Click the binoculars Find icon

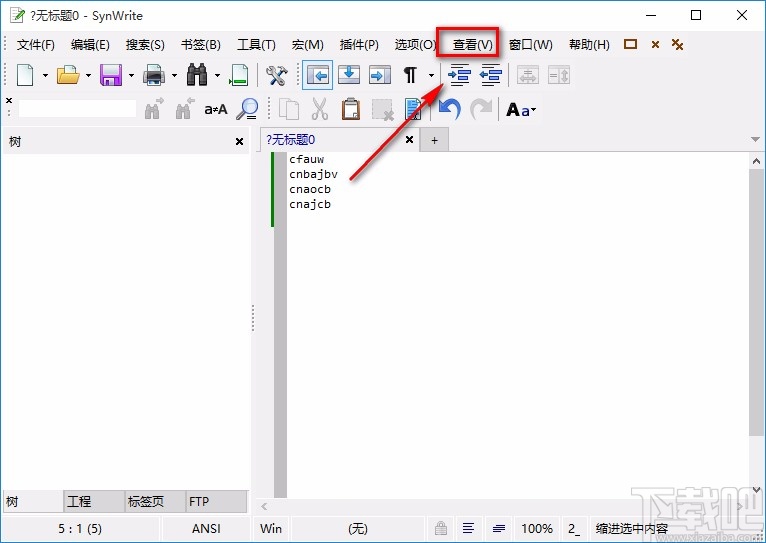[197, 75]
